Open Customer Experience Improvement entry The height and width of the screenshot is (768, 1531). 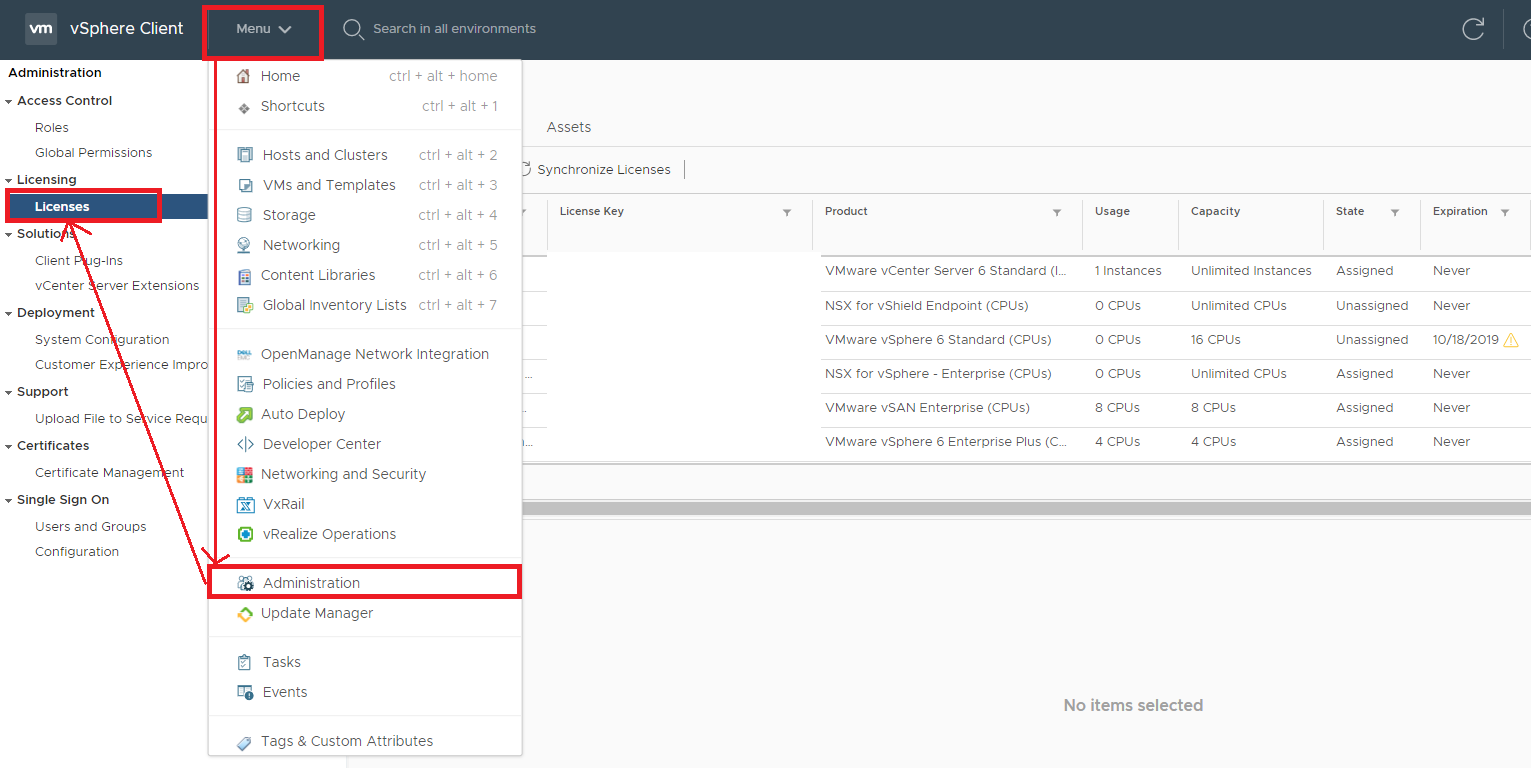pos(121,365)
